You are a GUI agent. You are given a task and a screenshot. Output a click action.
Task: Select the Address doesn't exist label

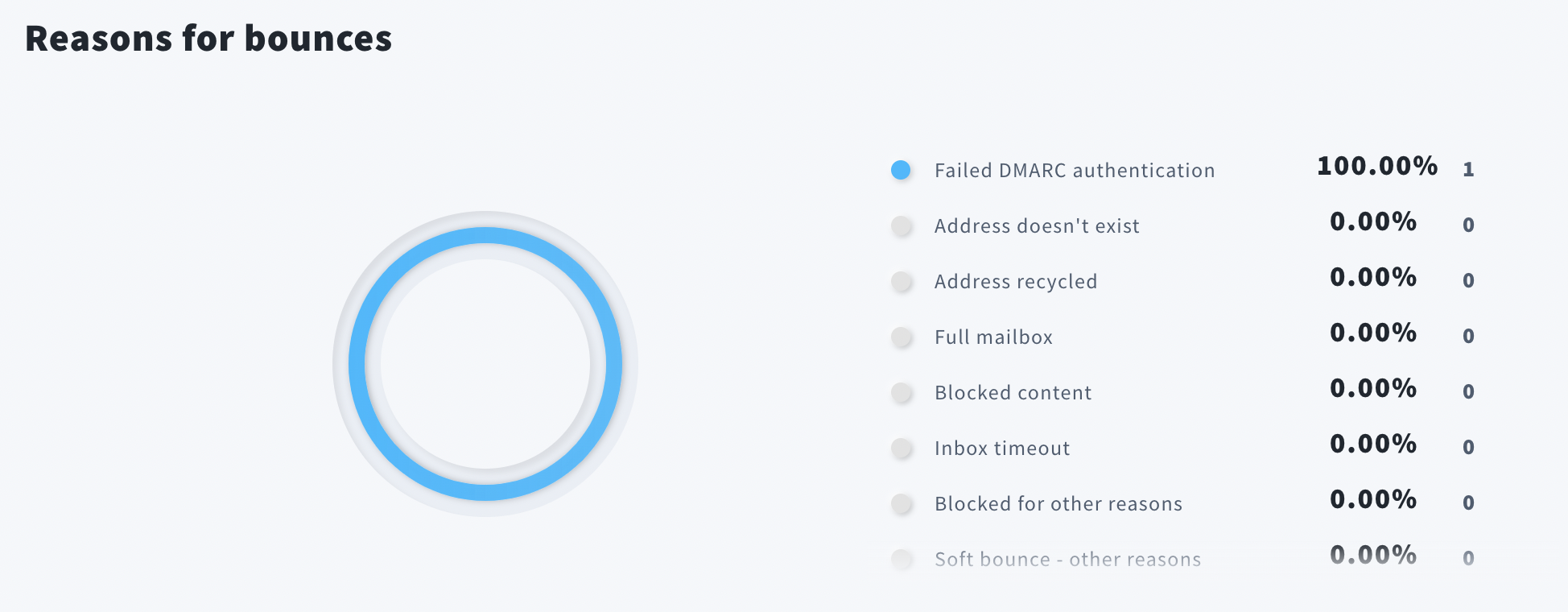coord(1037,226)
